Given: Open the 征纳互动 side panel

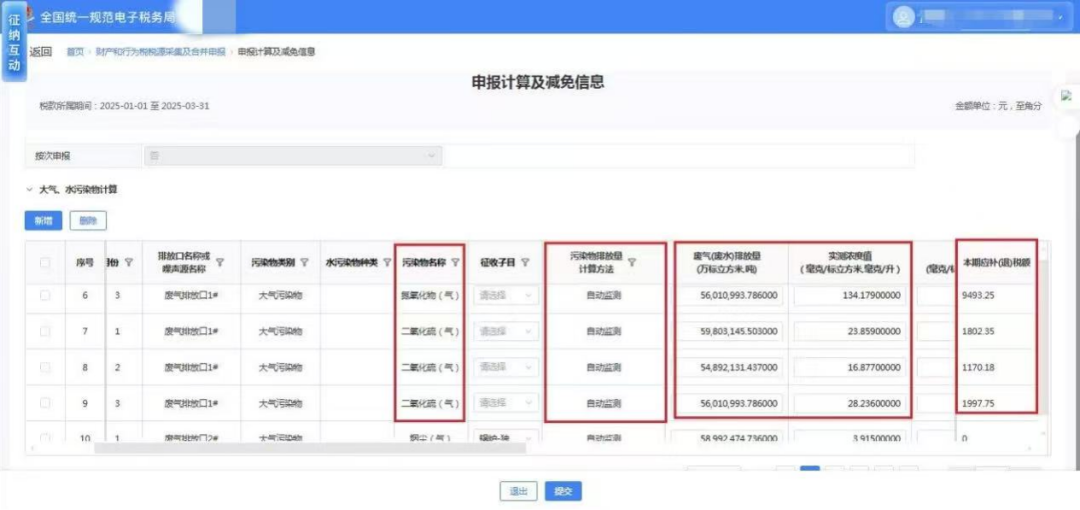Looking at the screenshot, I should tap(14, 50).
